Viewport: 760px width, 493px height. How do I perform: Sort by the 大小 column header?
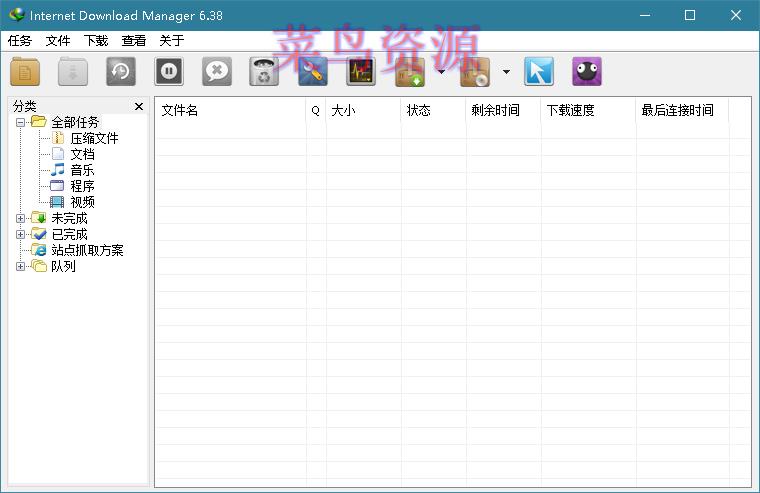tap(364, 111)
